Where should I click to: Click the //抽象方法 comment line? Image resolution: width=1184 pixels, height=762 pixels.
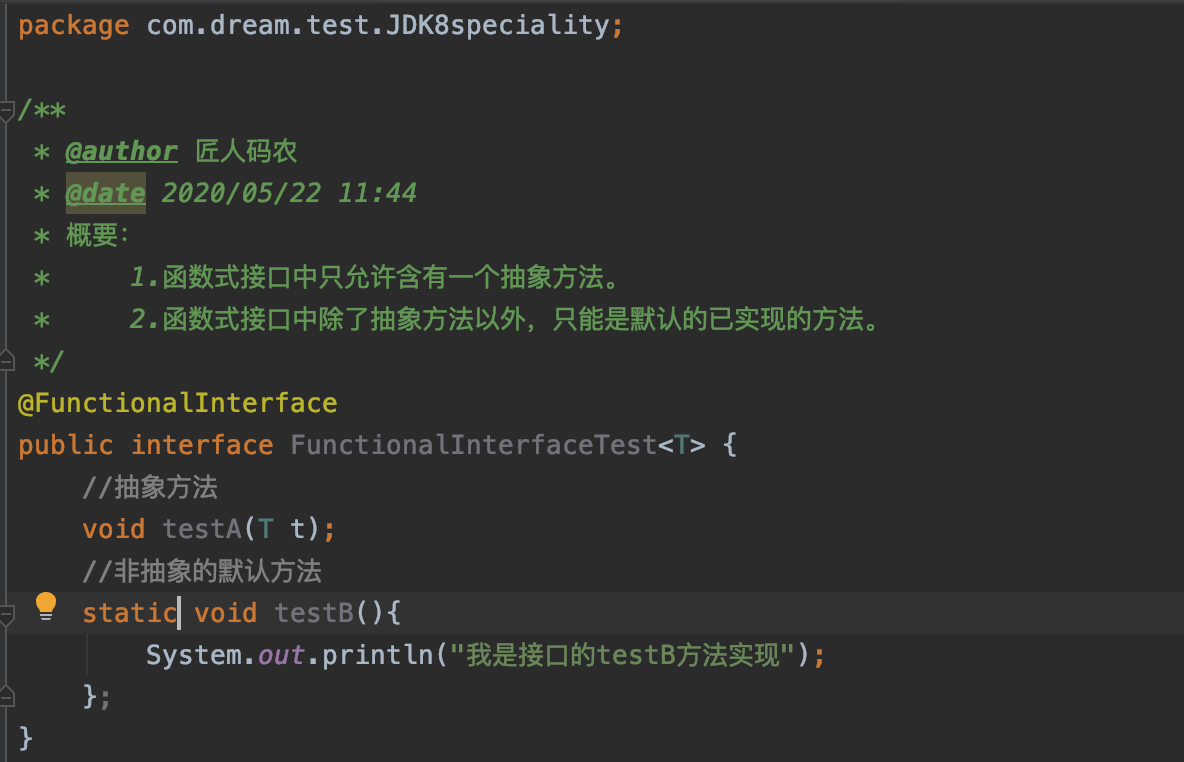[x=150, y=487]
